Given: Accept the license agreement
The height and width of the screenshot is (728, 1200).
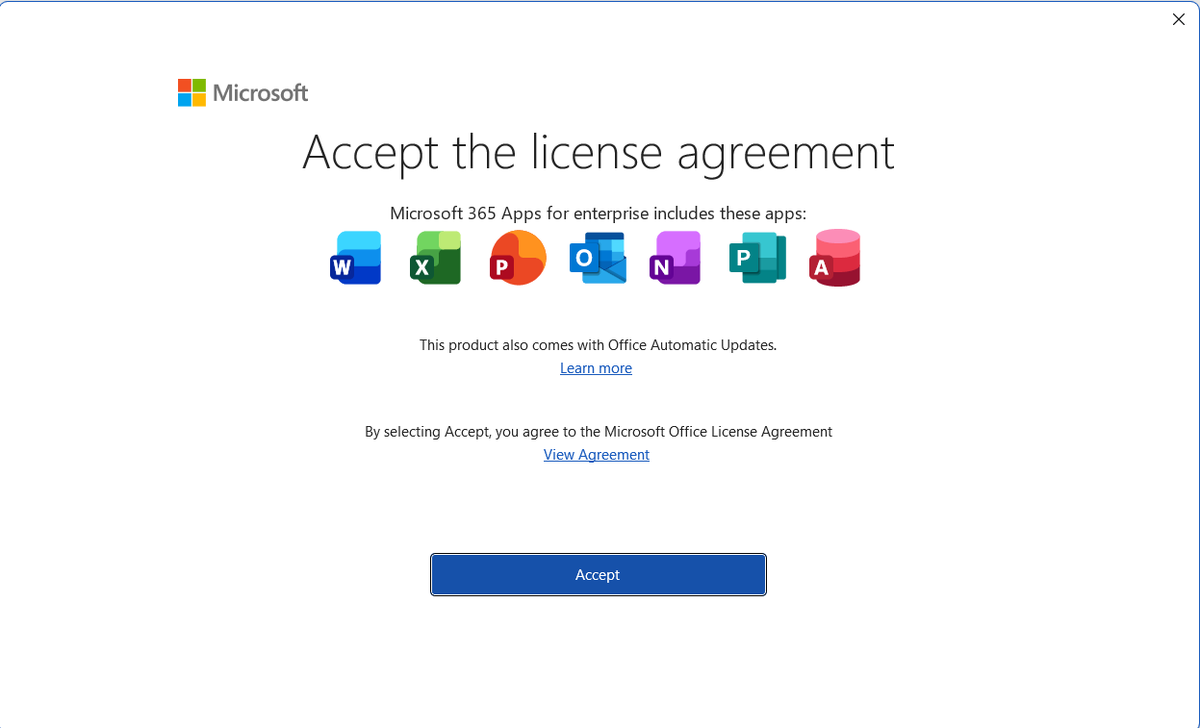Looking at the screenshot, I should click(598, 575).
